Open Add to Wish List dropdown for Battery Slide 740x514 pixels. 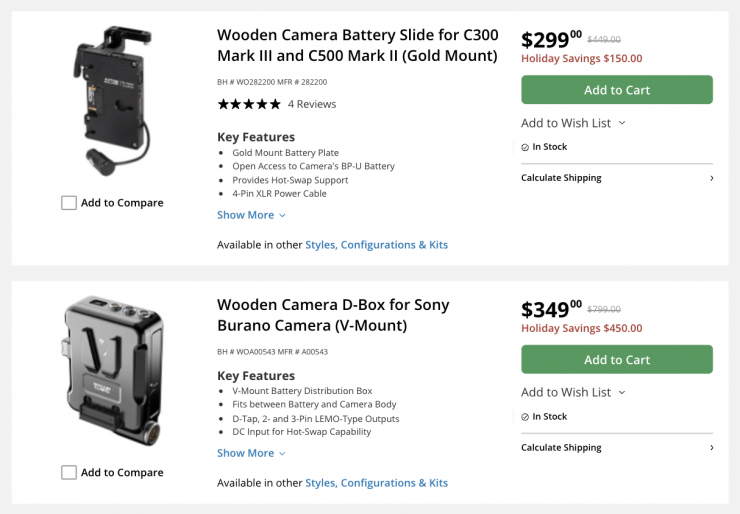(573, 123)
